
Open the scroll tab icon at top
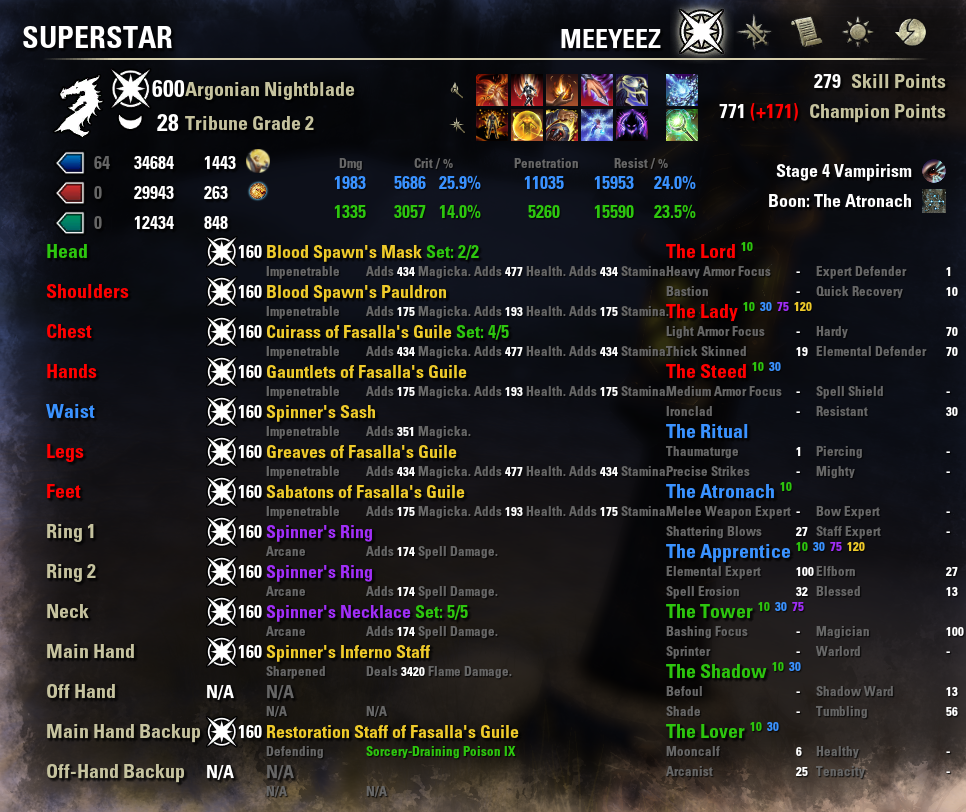pos(806,32)
